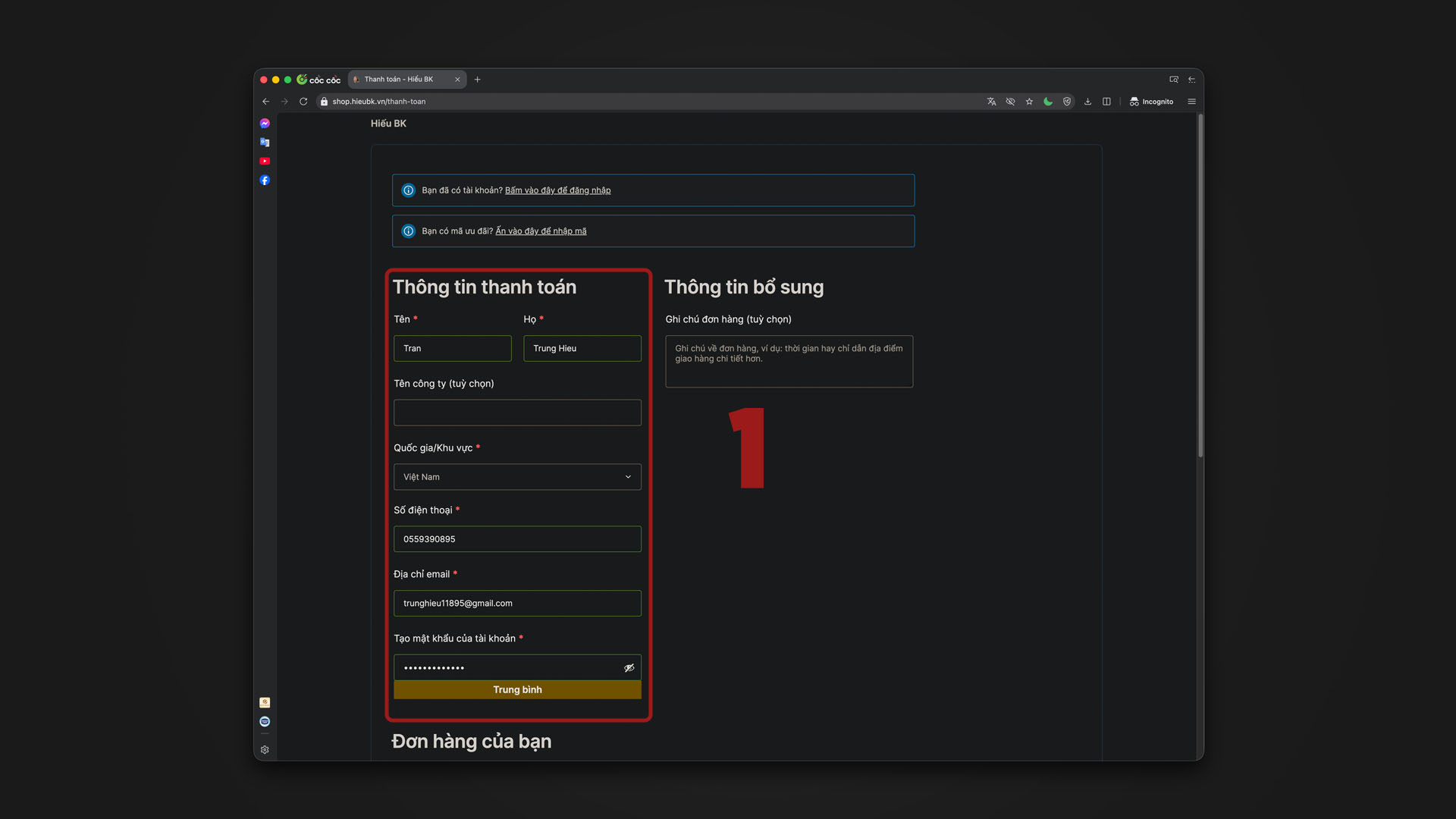Open the YouTube sidebar shortcut
The height and width of the screenshot is (819, 1456).
click(x=265, y=162)
